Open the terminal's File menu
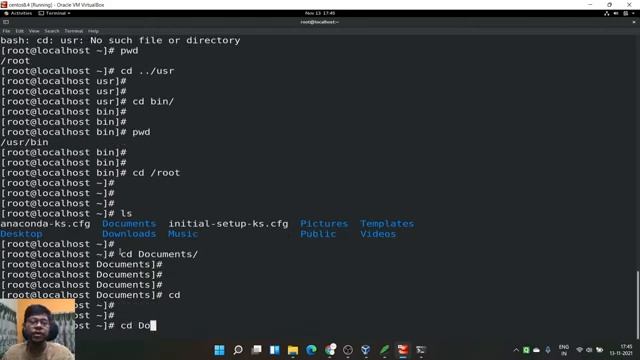Viewport: 640px width, 360px height. coord(6,31)
